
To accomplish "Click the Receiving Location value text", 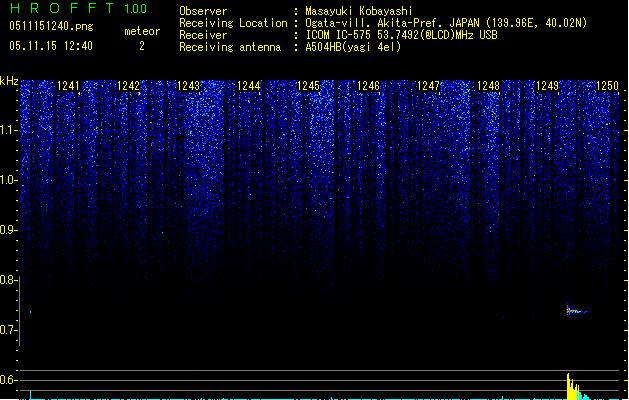I will click(x=446, y=23).
